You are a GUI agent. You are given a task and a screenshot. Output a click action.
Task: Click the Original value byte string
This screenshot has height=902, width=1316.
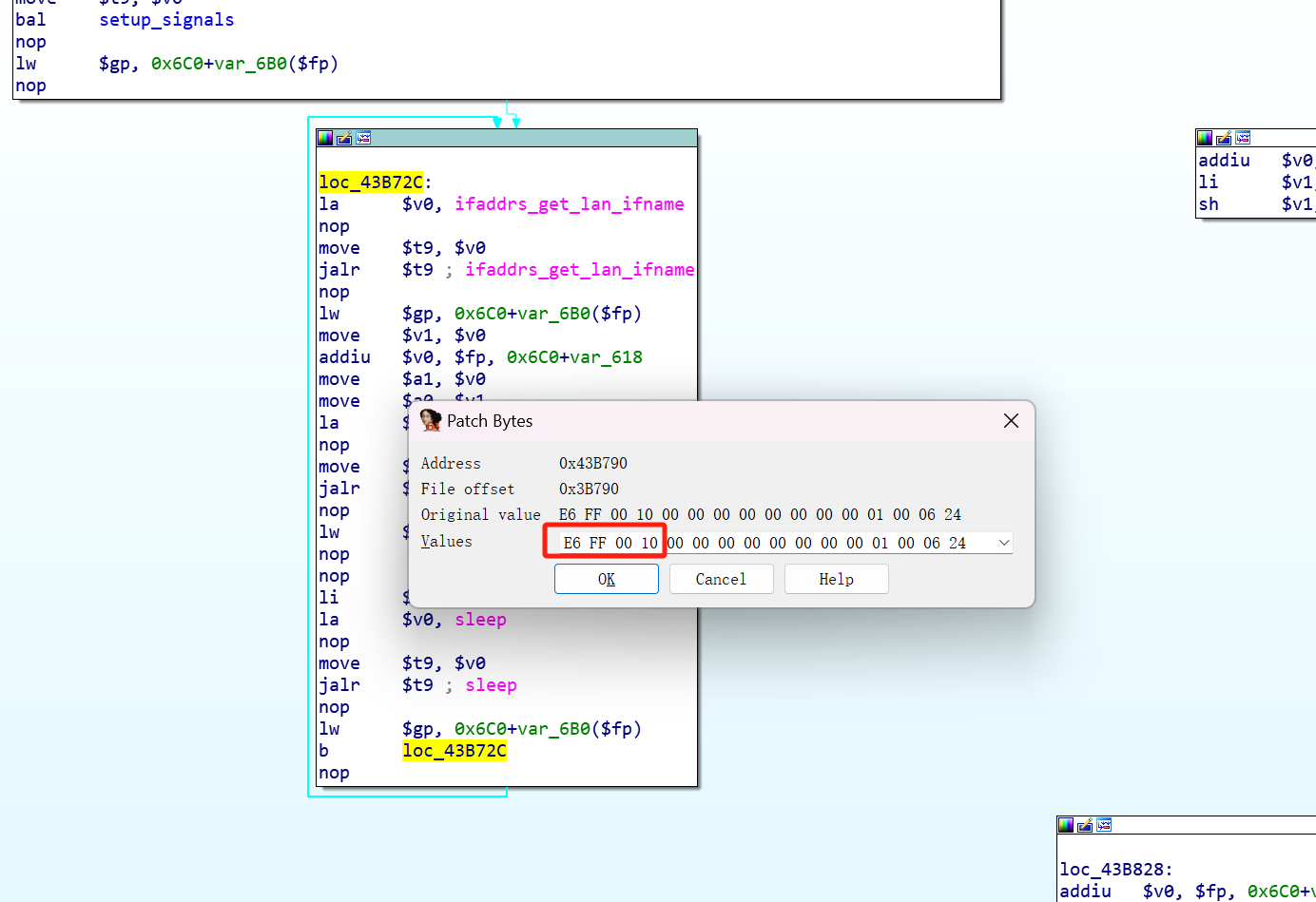point(760,514)
